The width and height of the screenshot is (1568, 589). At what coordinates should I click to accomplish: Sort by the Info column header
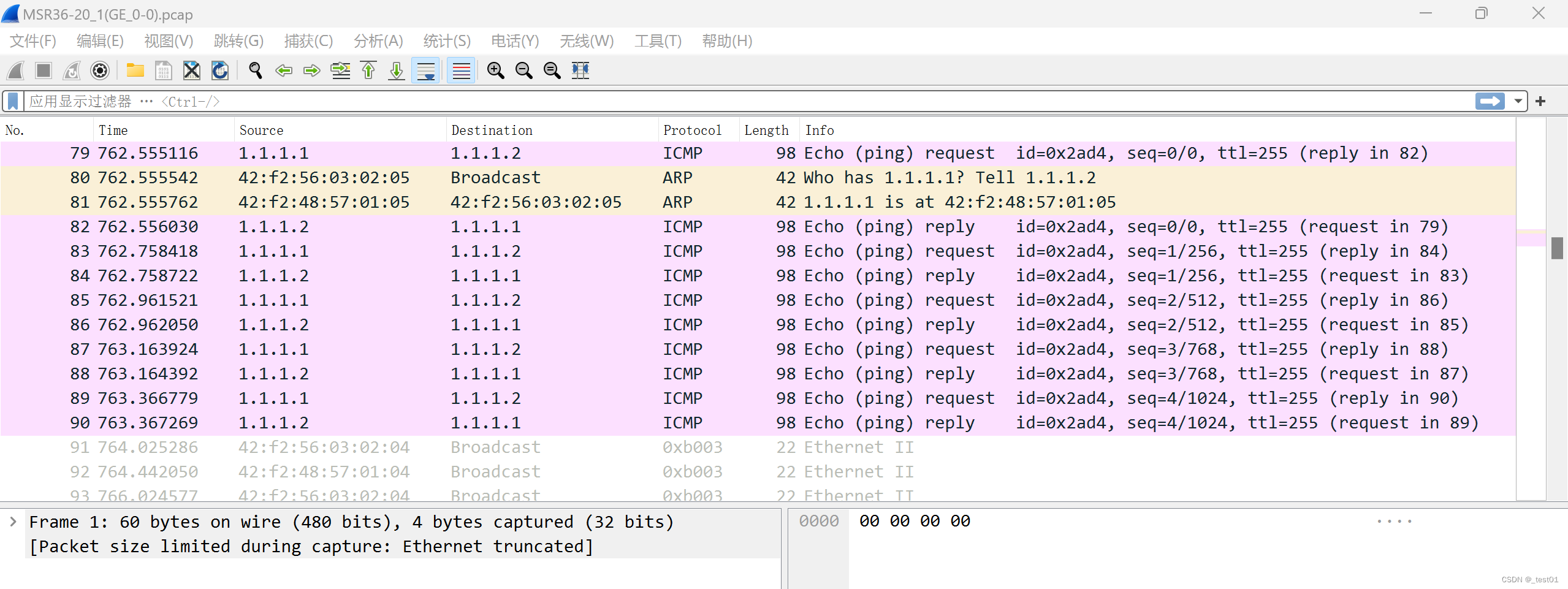[x=1157, y=130]
